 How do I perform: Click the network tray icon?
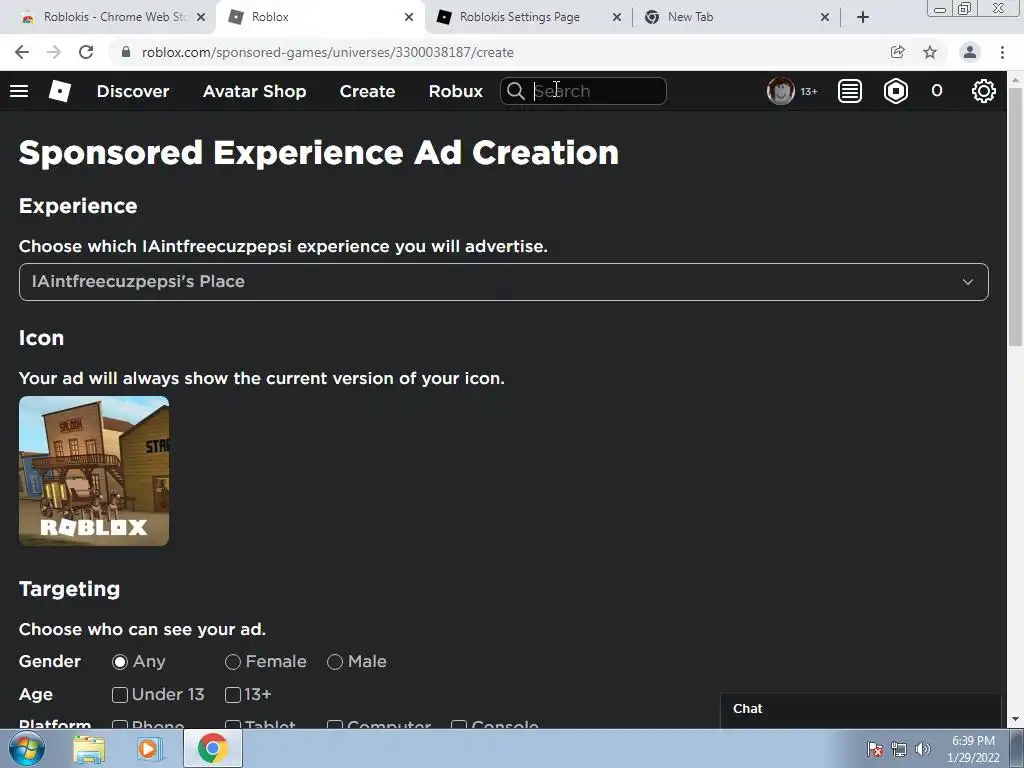point(899,749)
